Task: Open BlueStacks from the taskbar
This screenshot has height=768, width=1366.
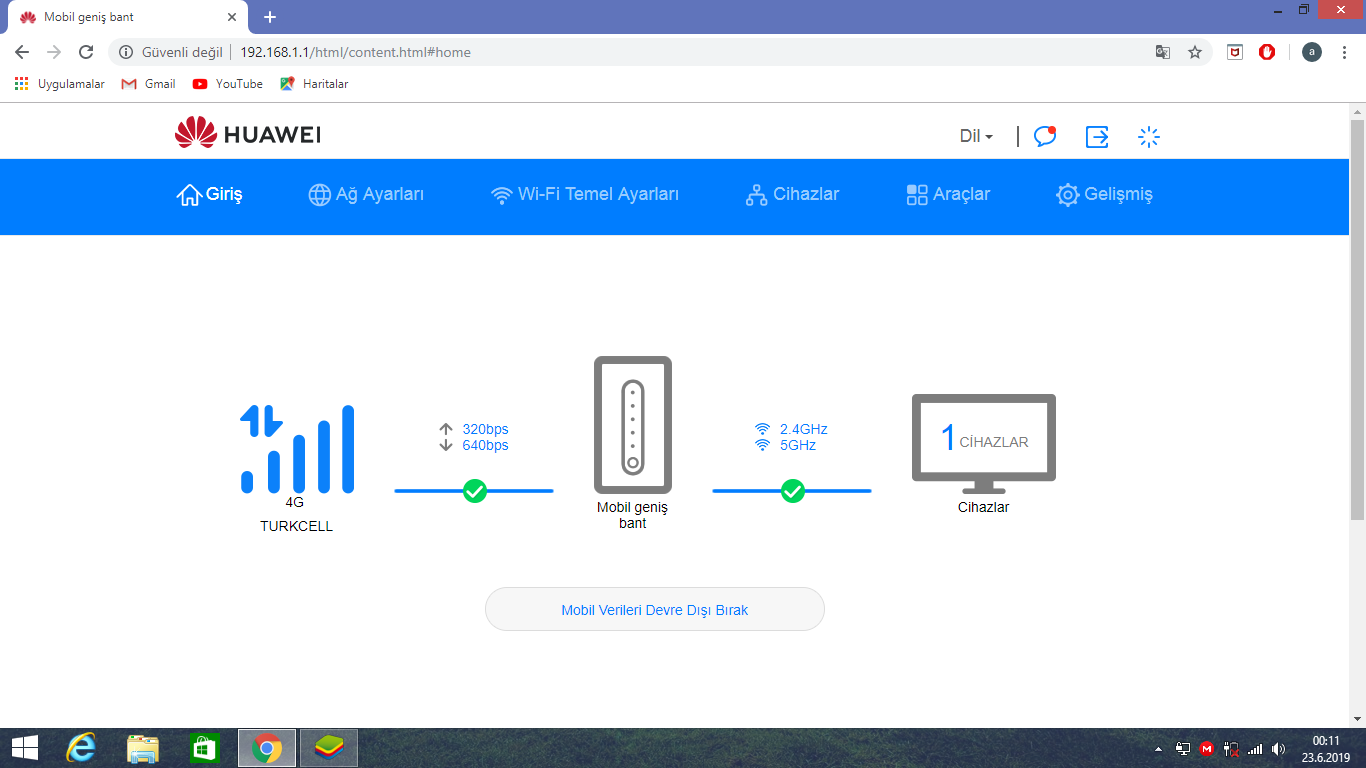Action: coord(328,748)
